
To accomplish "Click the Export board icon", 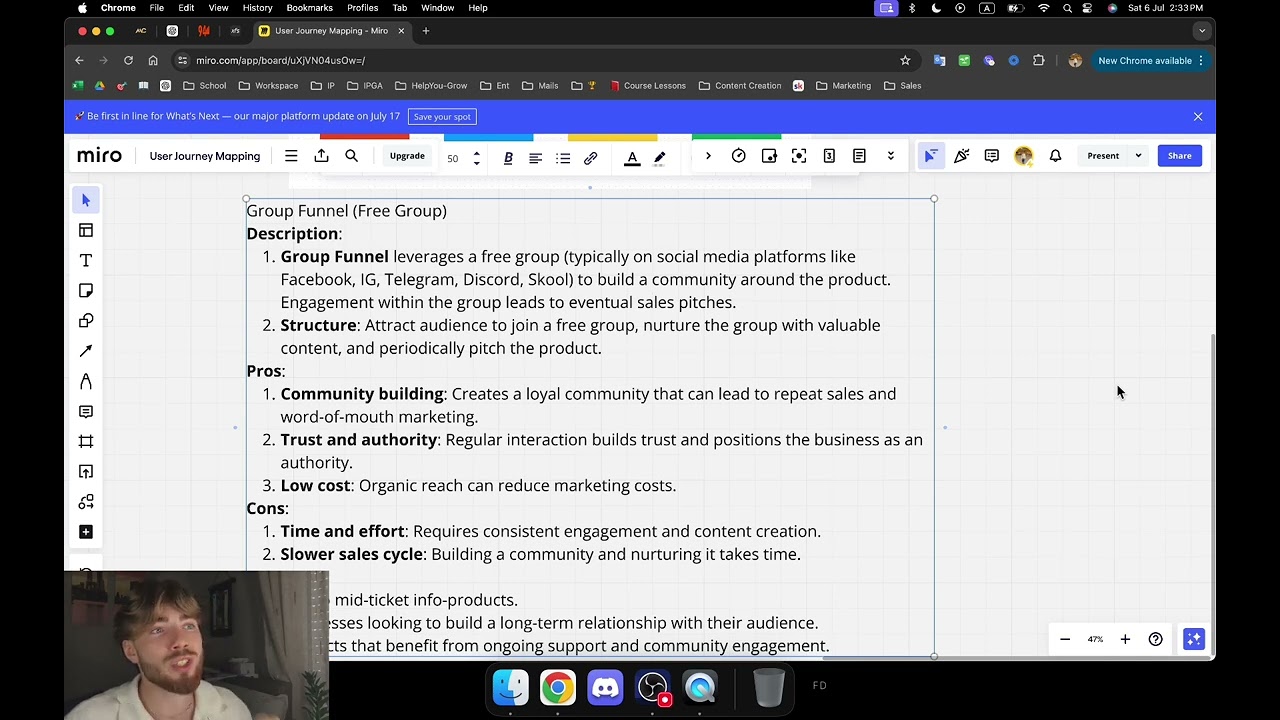I will point(321,156).
